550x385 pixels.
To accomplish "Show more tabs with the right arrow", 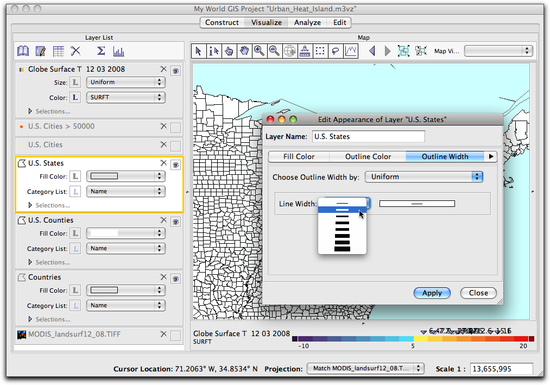I will [x=491, y=157].
